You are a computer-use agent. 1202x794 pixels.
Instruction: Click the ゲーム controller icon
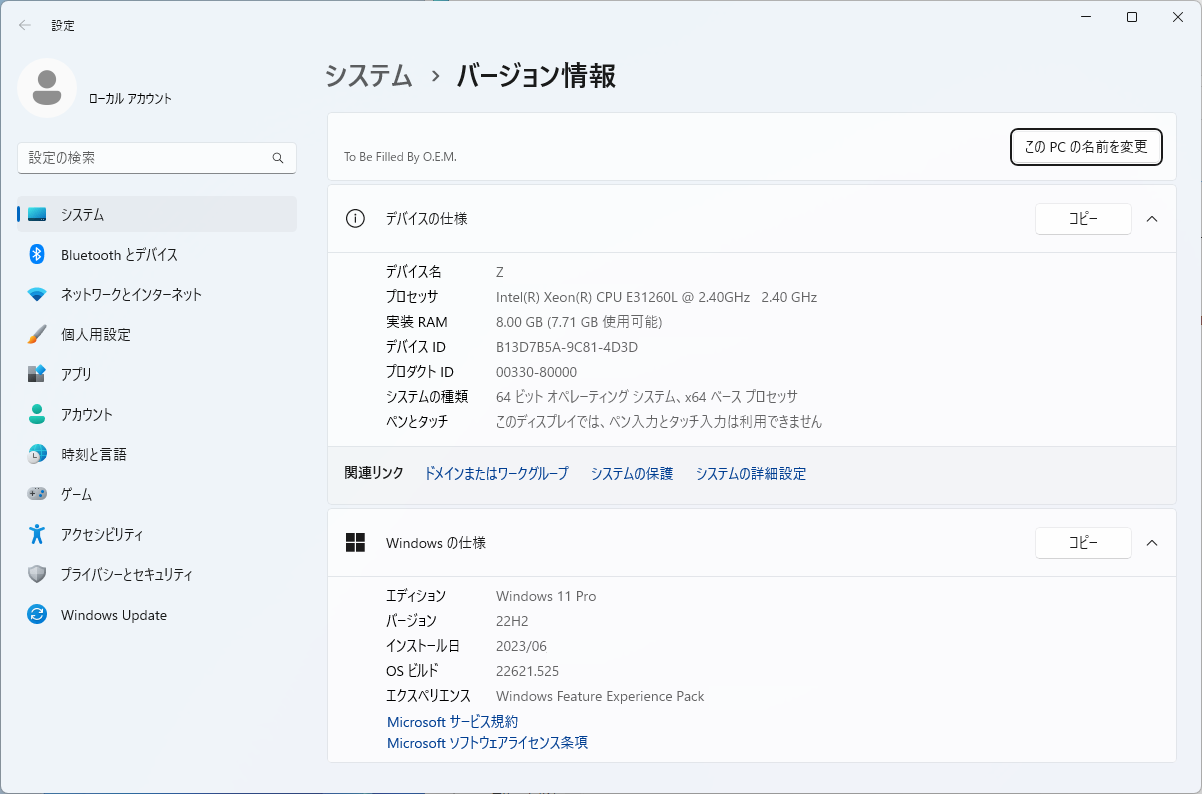tap(37, 494)
